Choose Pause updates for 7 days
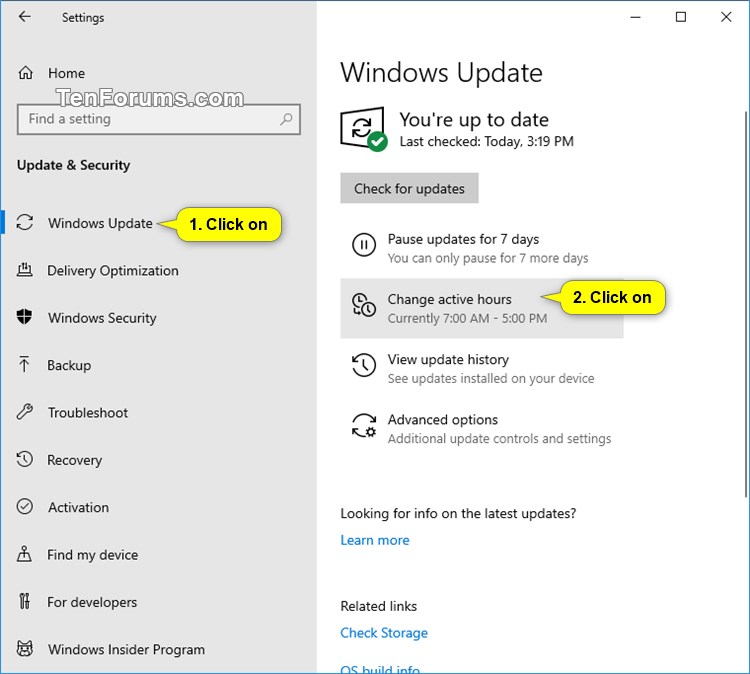 (482, 248)
